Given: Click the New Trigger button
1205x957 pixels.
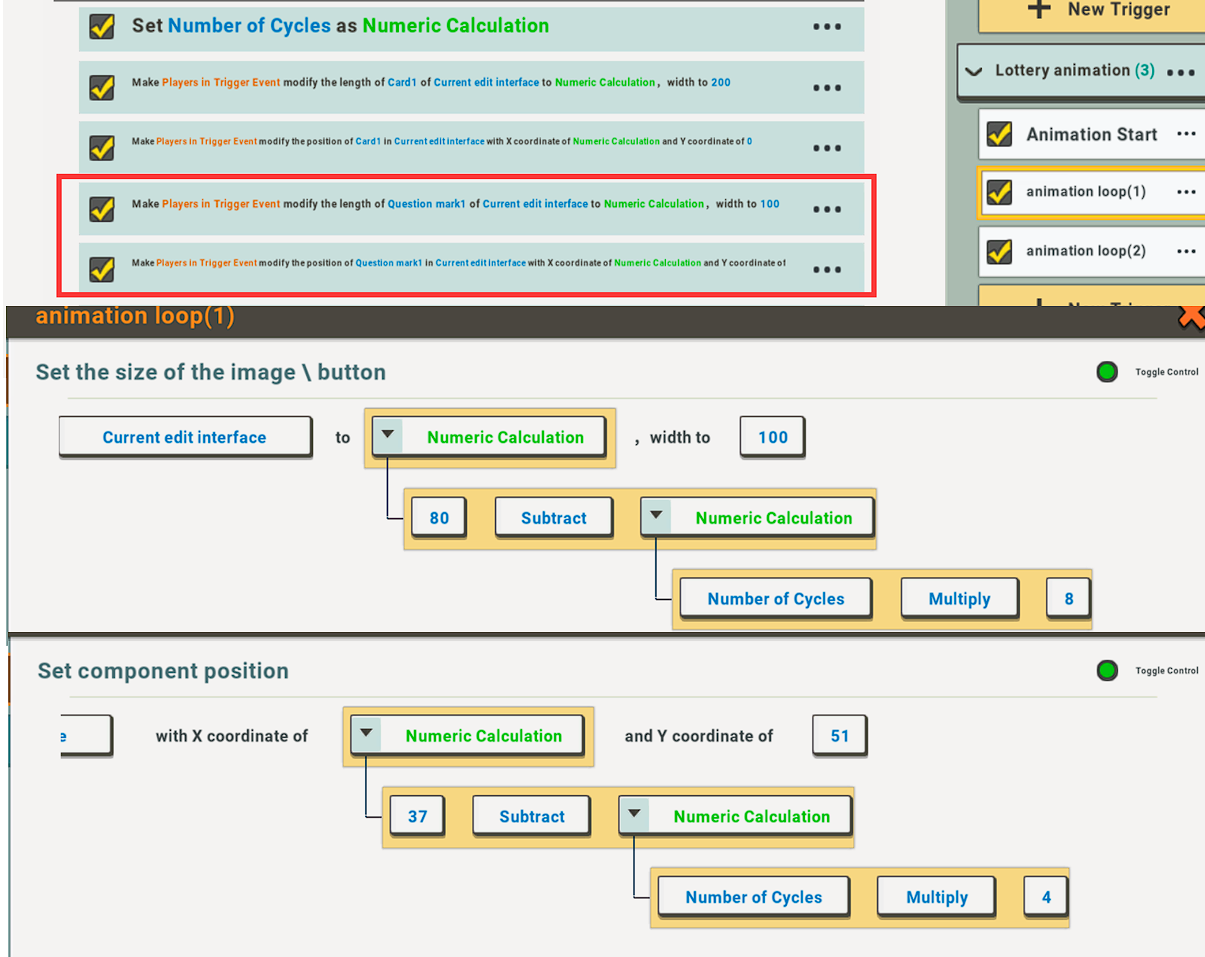Looking at the screenshot, I should [1100, 10].
